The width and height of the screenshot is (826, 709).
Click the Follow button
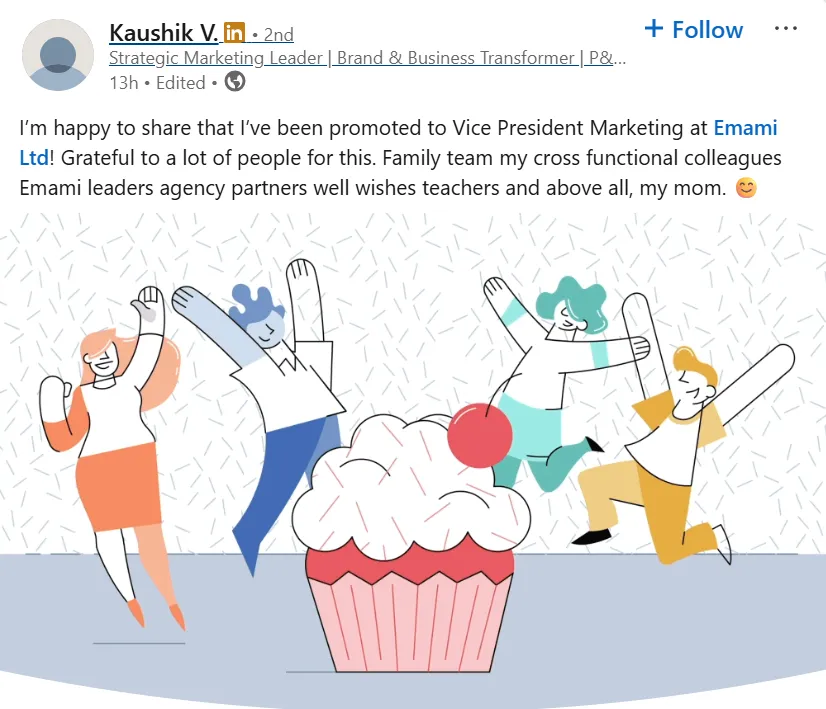[x=694, y=29]
